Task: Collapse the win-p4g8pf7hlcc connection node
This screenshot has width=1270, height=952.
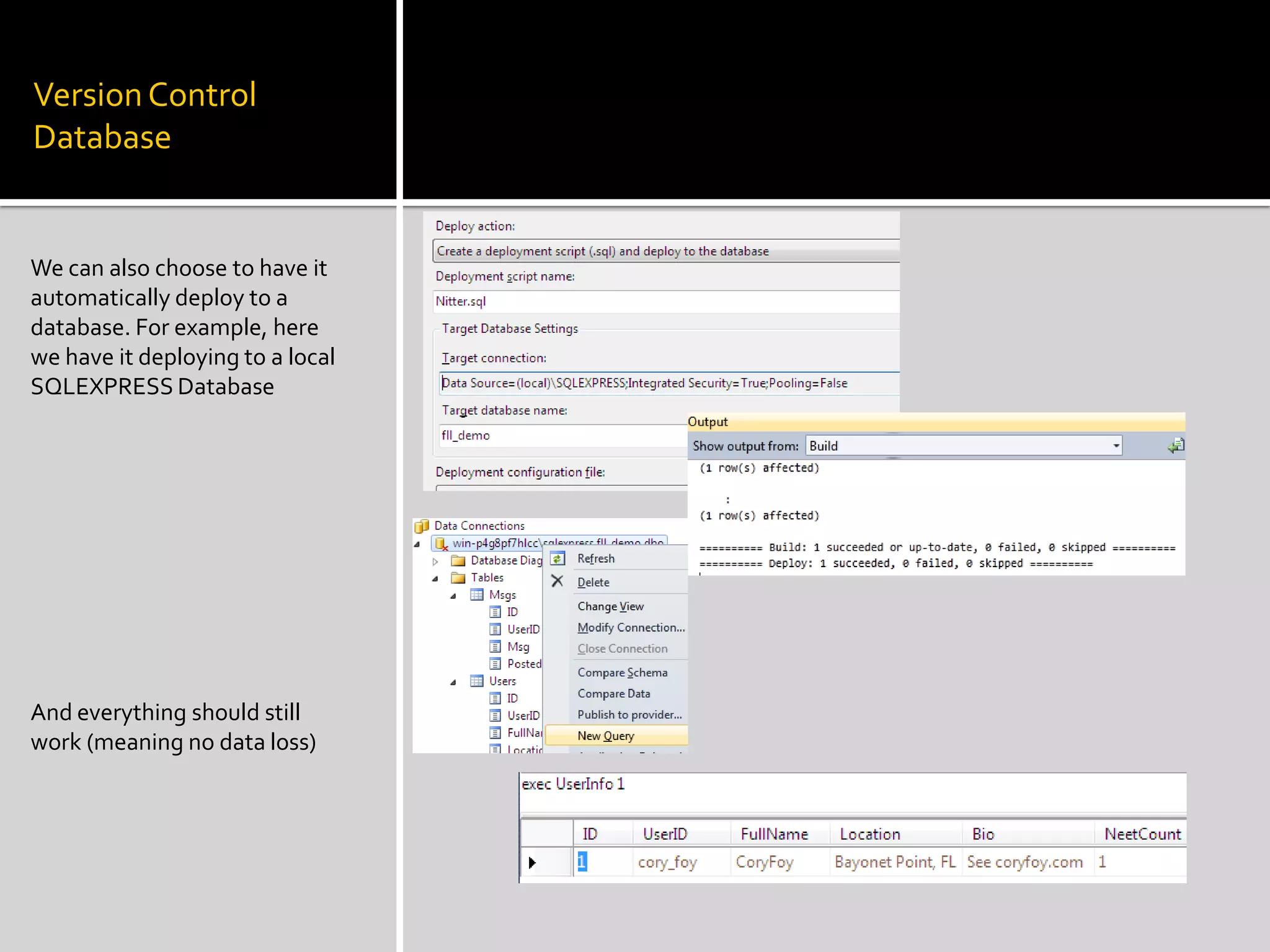Action: (417, 544)
